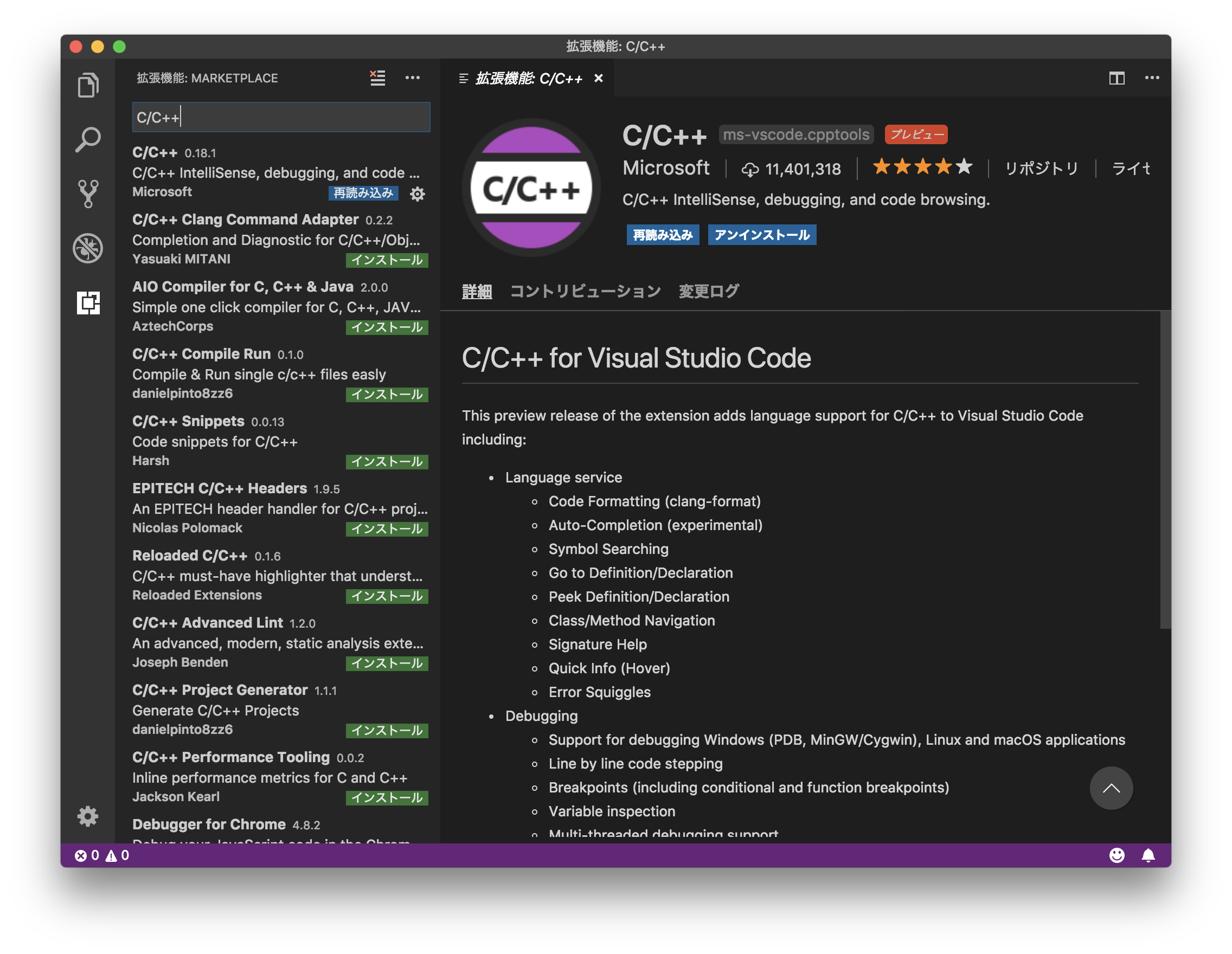Close the C/C++ extension tab

pos(599,79)
